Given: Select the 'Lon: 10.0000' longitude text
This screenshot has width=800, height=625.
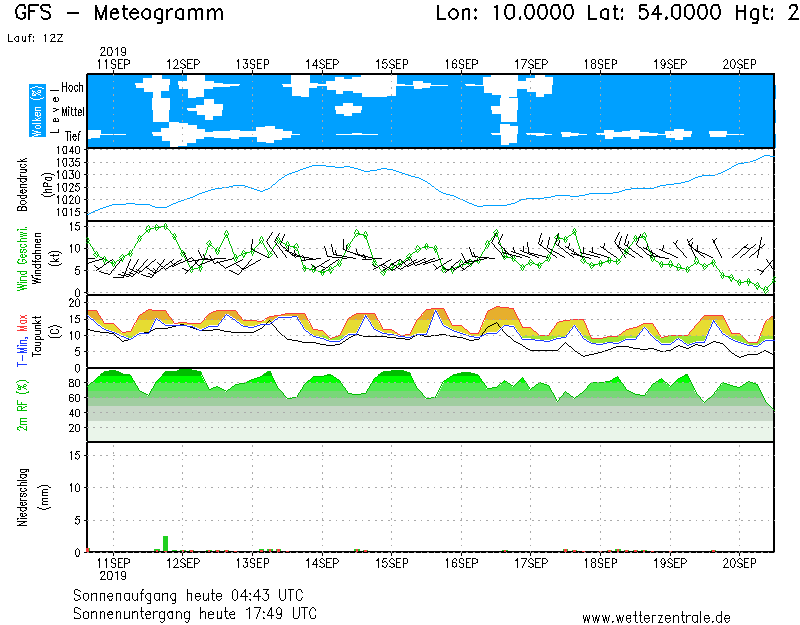Looking at the screenshot, I should 505,13.
